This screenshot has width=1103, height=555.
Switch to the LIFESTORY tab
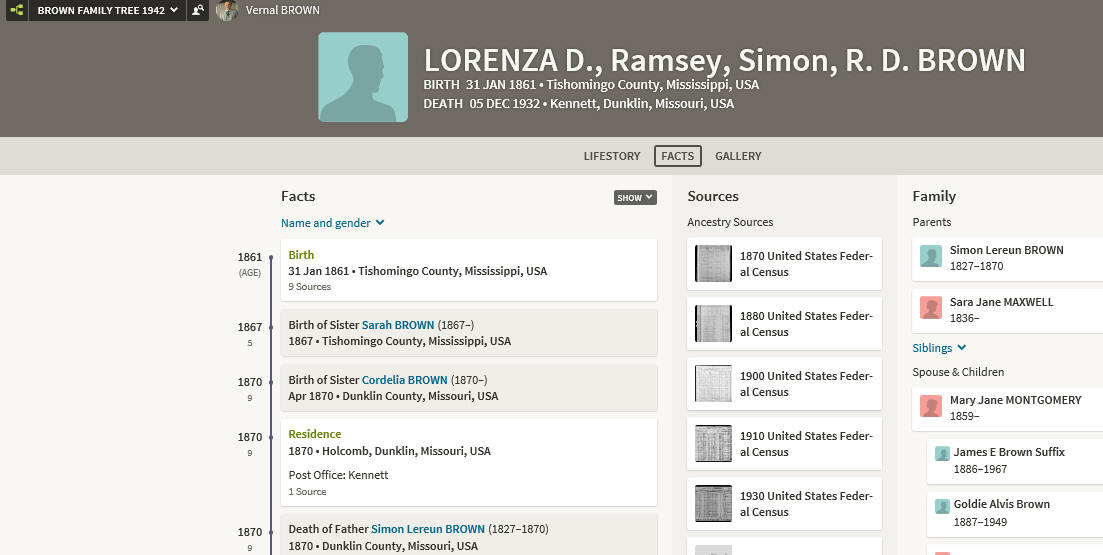[x=612, y=156]
